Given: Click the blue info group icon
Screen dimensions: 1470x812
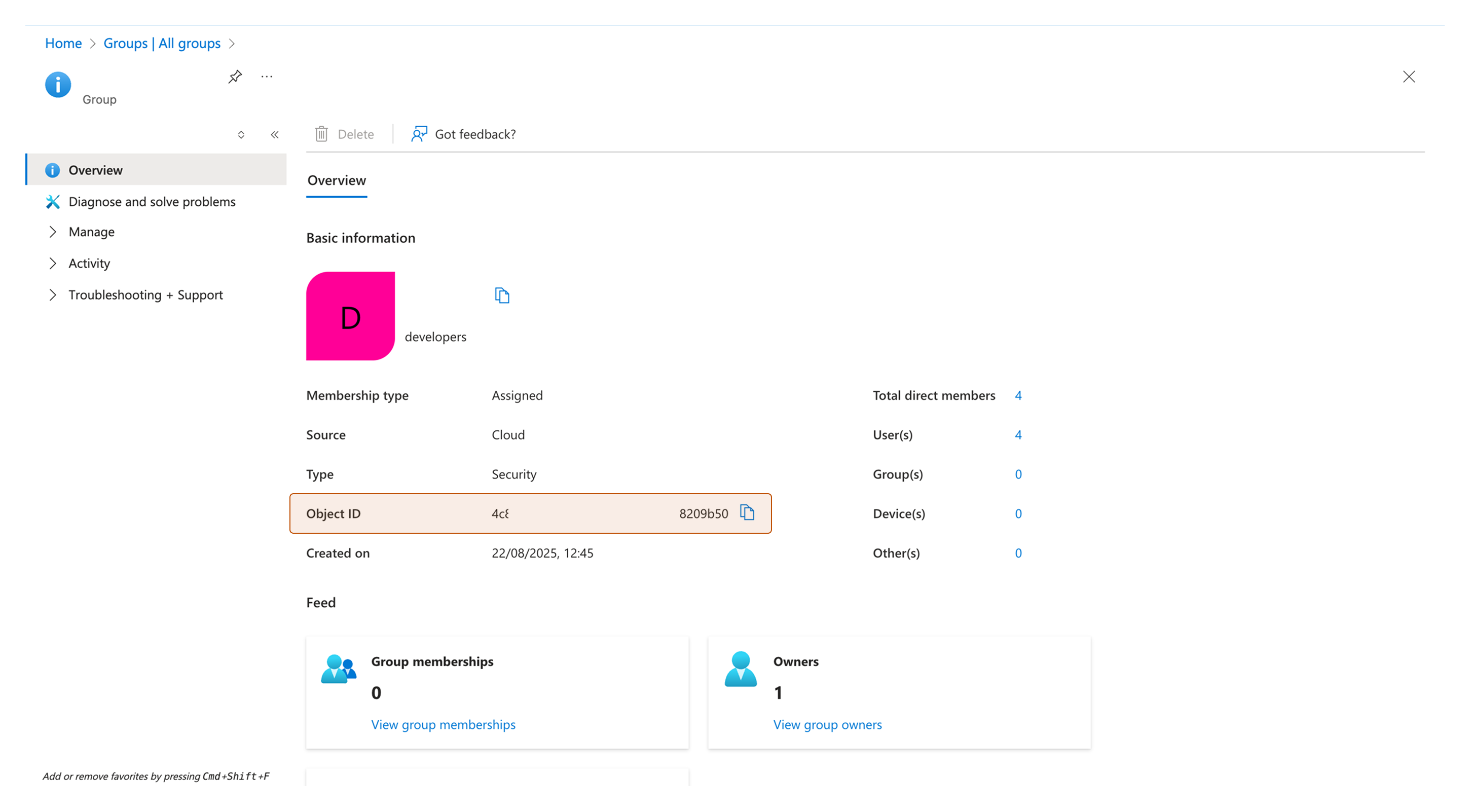Looking at the screenshot, I should click(x=58, y=85).
